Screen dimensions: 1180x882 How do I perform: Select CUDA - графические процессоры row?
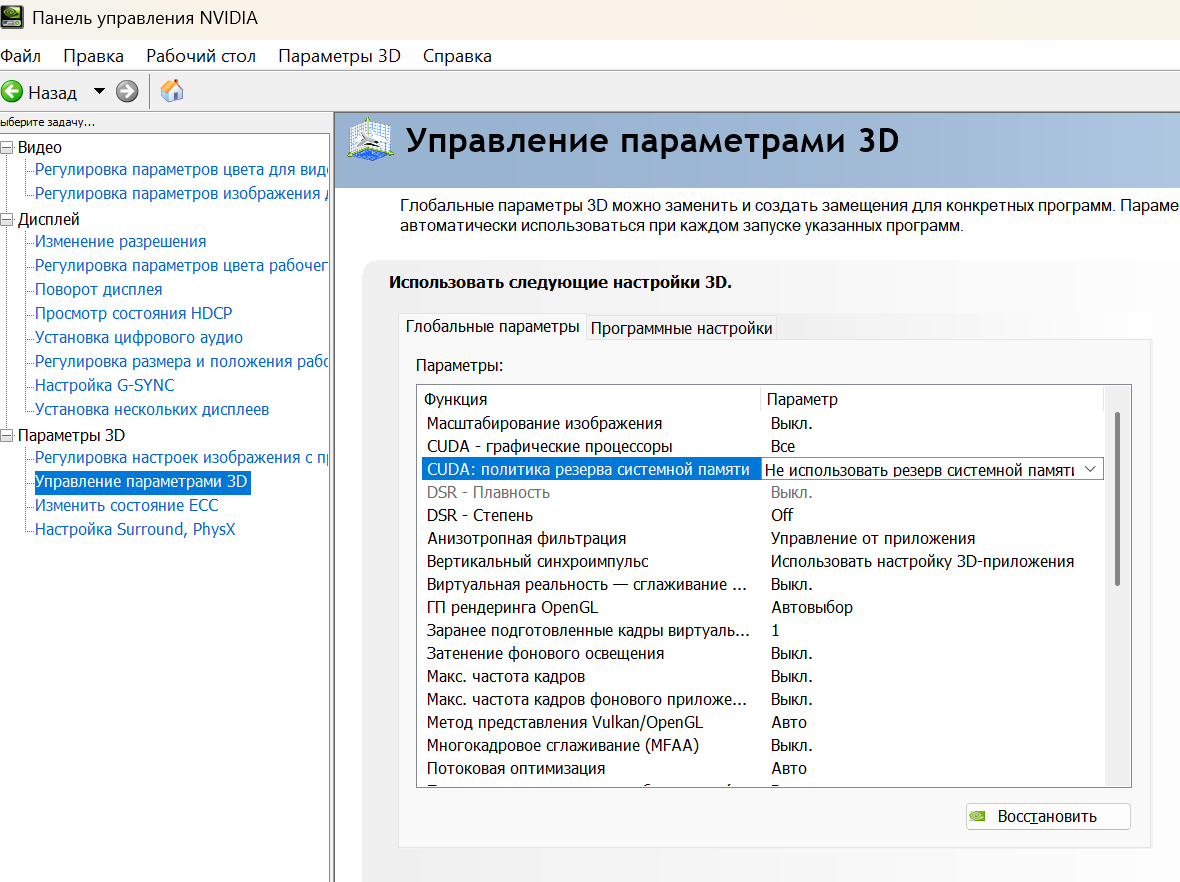click(x=762, y=446)
